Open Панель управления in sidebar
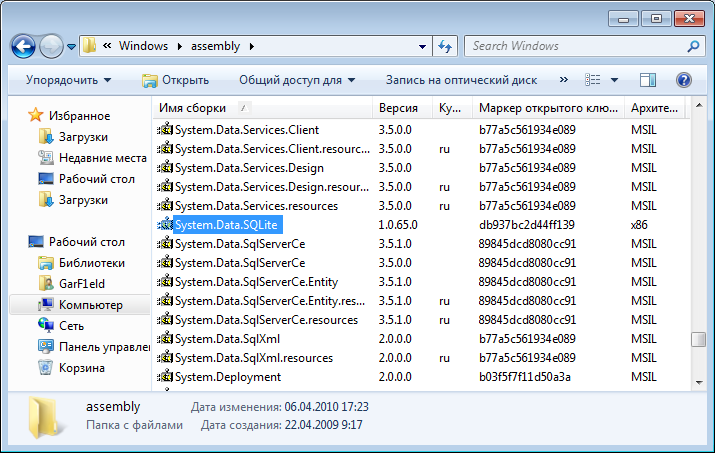Screen dimensions: 715x453 (94, 347)
